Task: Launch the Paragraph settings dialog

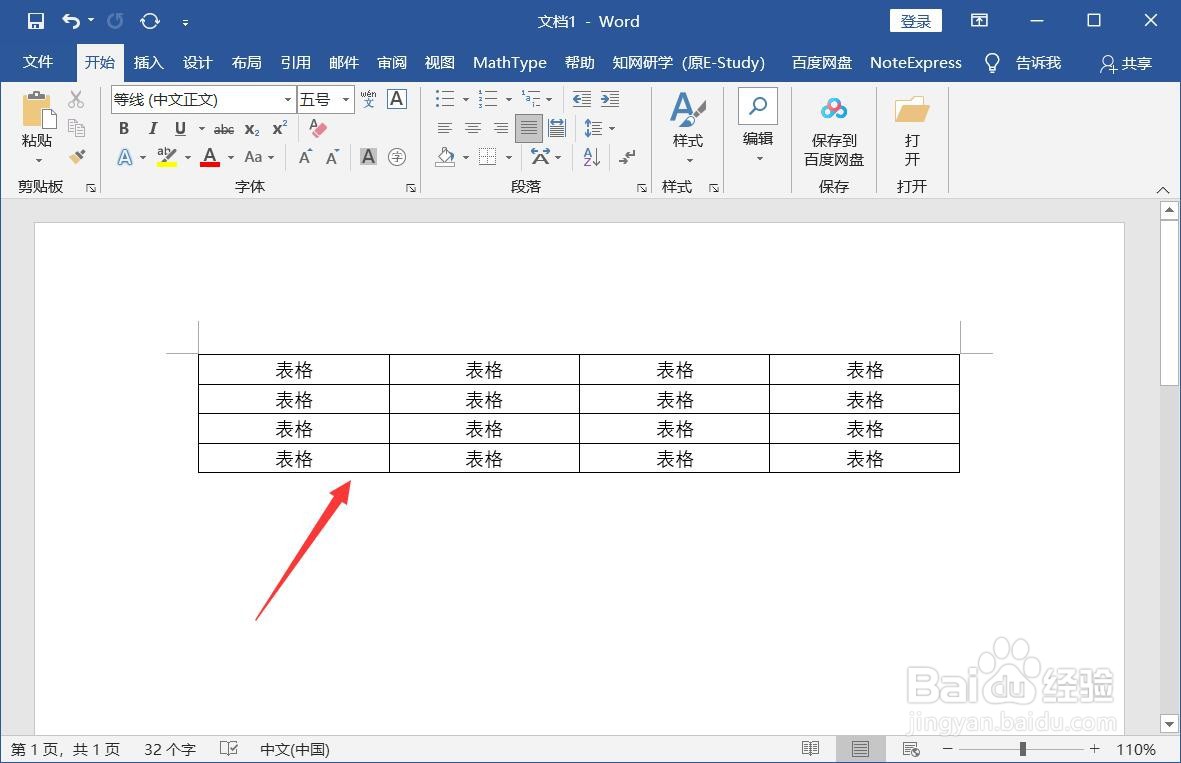Action: (642, 188)
